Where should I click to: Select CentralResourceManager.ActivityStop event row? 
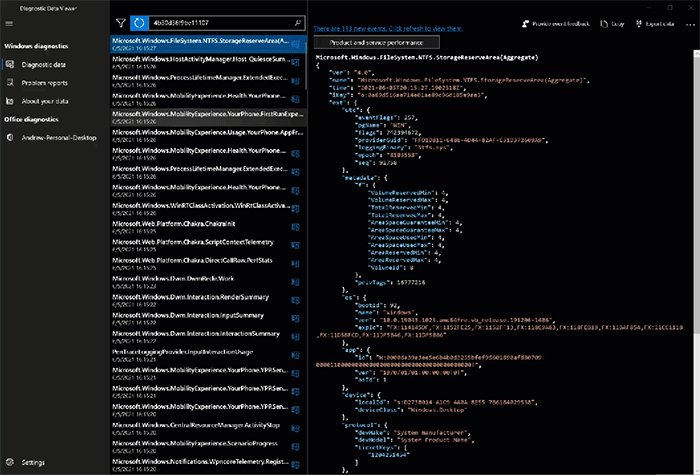pos(208,428)
